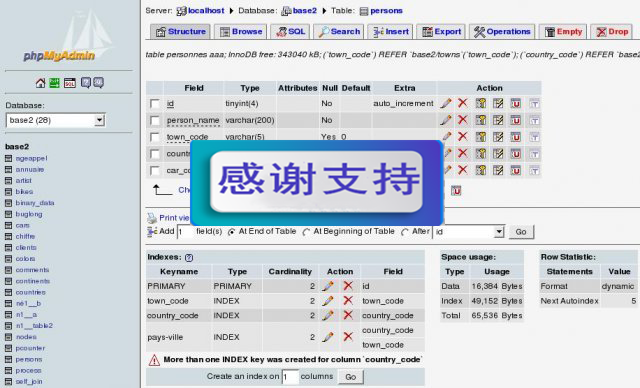Click Go button for Create an index
Image resolution: width=640 pixels, height=388 pixels.
pyautogui.click(x=351, y=377)
